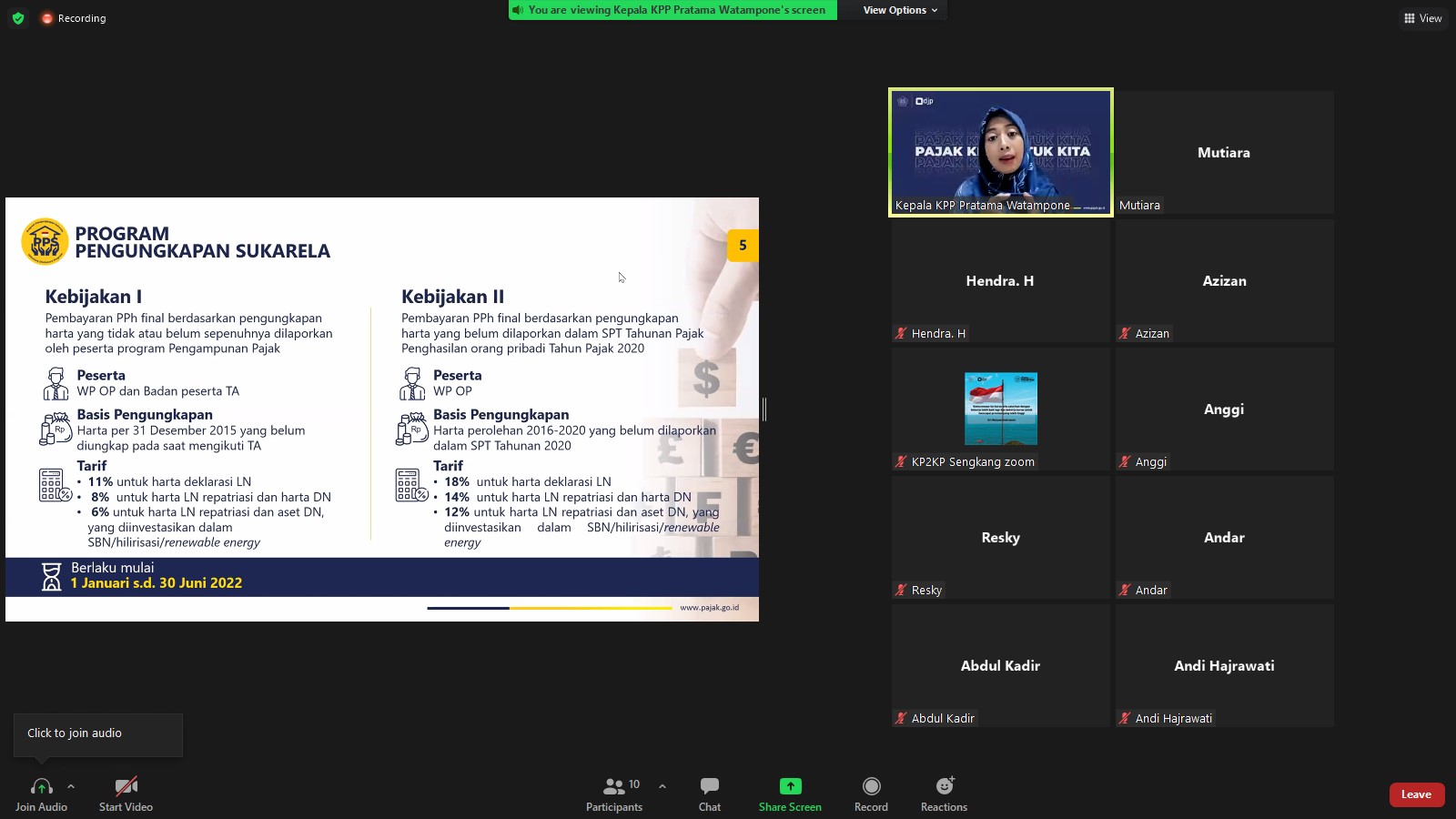
Task: Toggle camera on with Start Video
Action: pyautogui.click(x=126, y=794)
